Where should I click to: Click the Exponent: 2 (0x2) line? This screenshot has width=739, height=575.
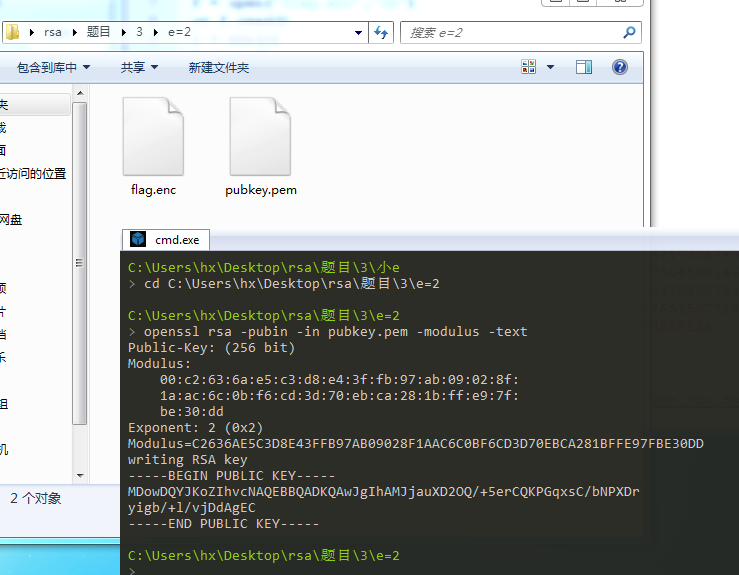click(196, 427)
